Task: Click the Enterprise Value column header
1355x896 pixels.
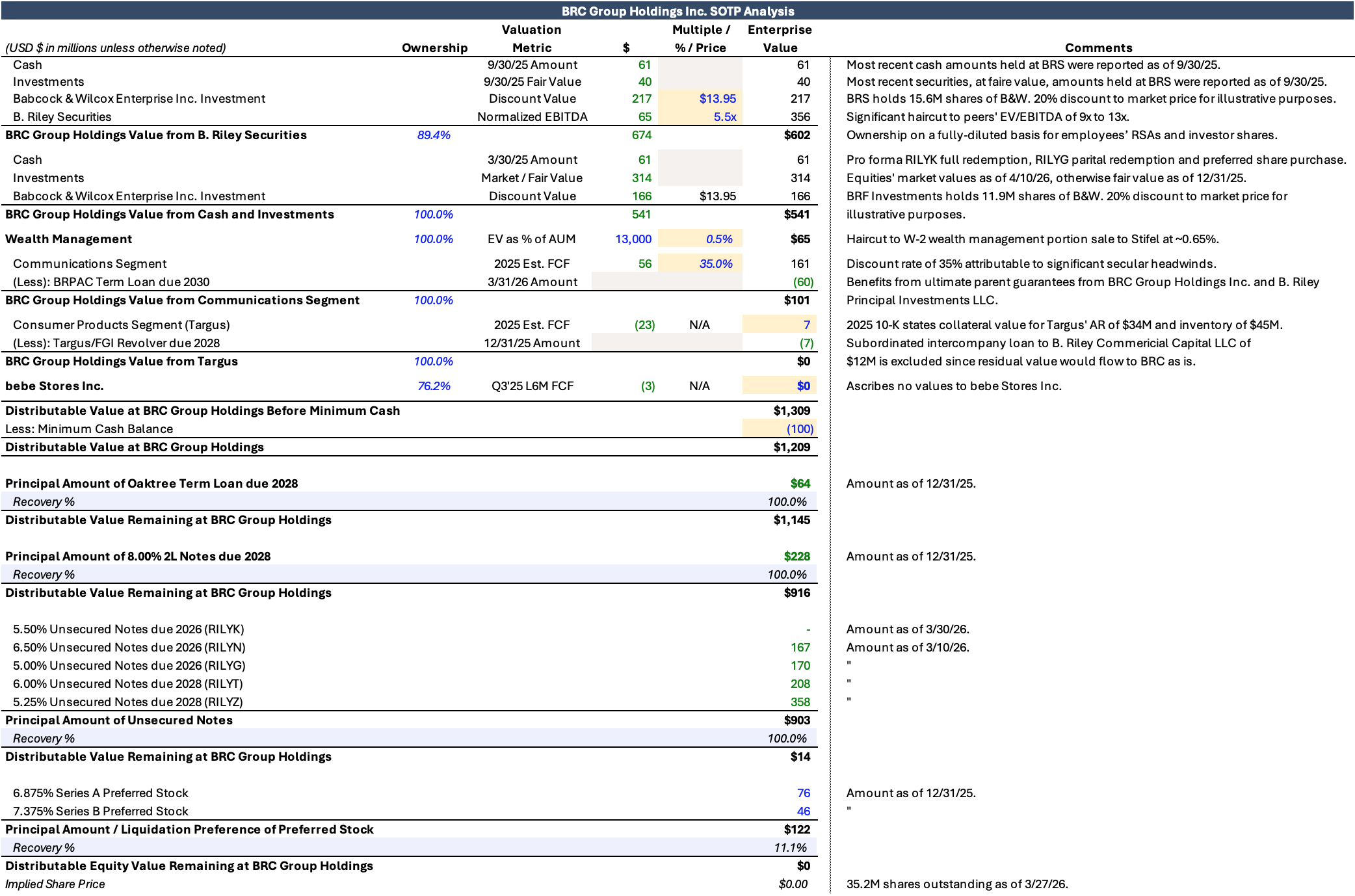Action: [x=780, y=39]
